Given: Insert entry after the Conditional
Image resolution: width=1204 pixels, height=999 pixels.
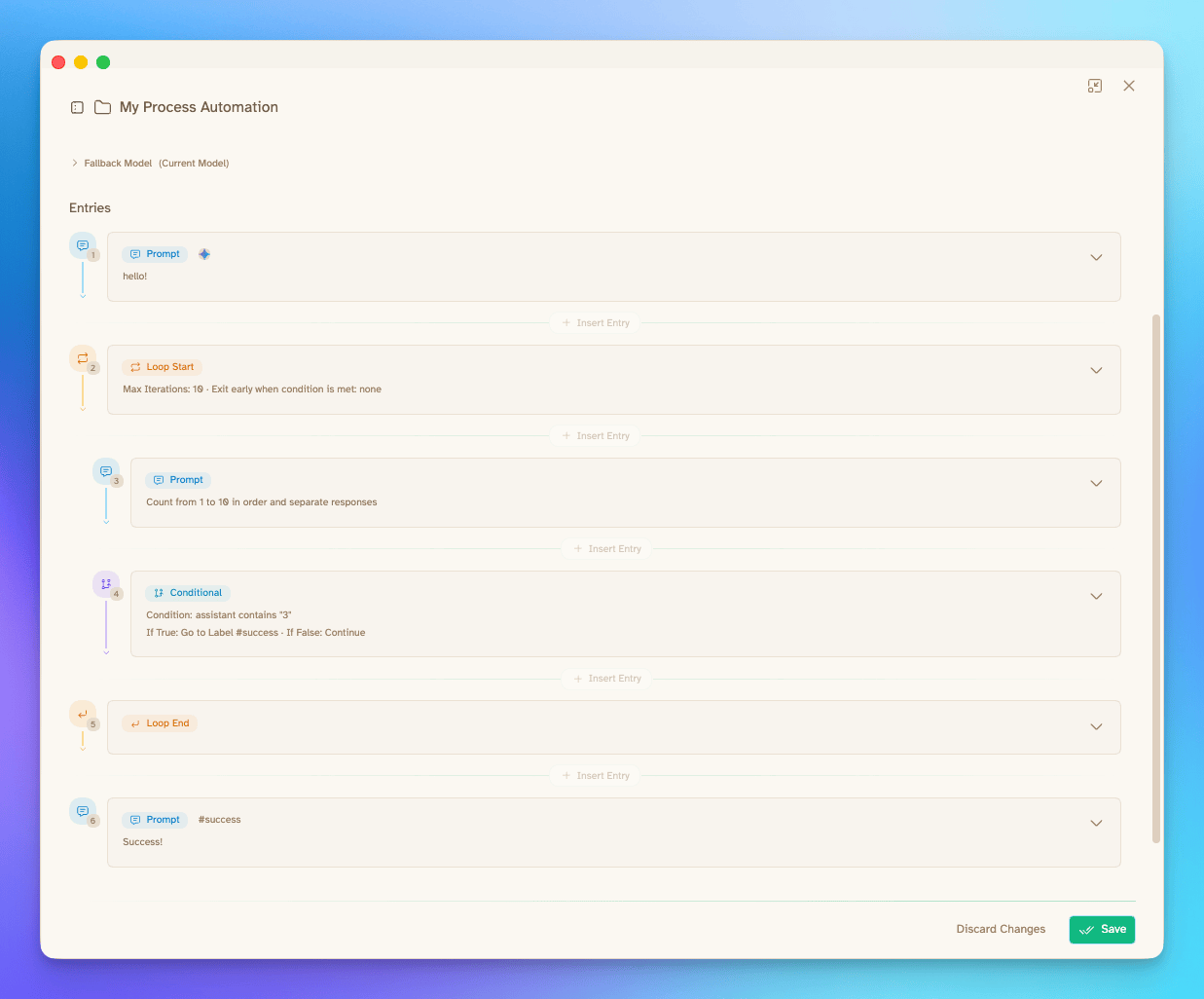Looking at the screenshot, I should click(607, 679).
